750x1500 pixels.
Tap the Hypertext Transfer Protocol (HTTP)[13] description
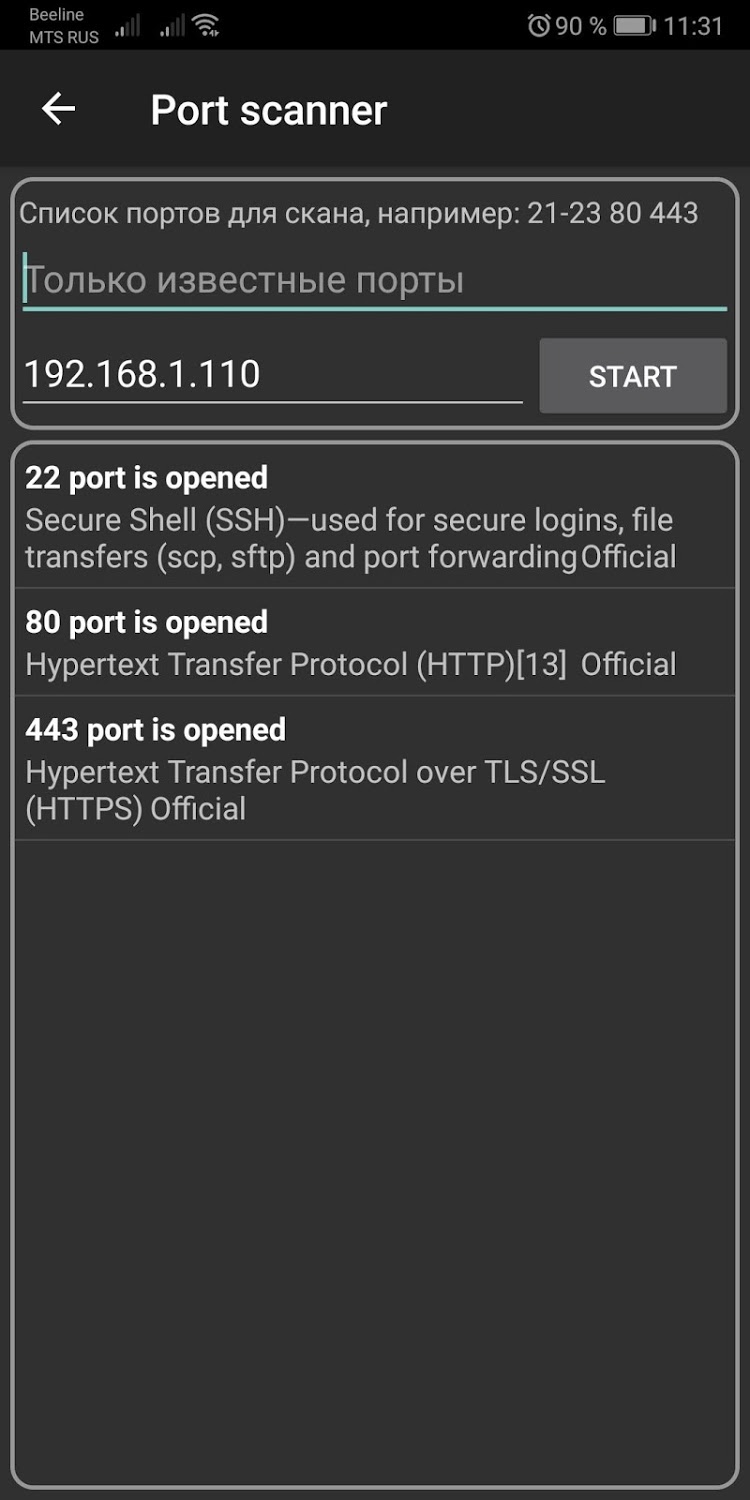point(350,665)
